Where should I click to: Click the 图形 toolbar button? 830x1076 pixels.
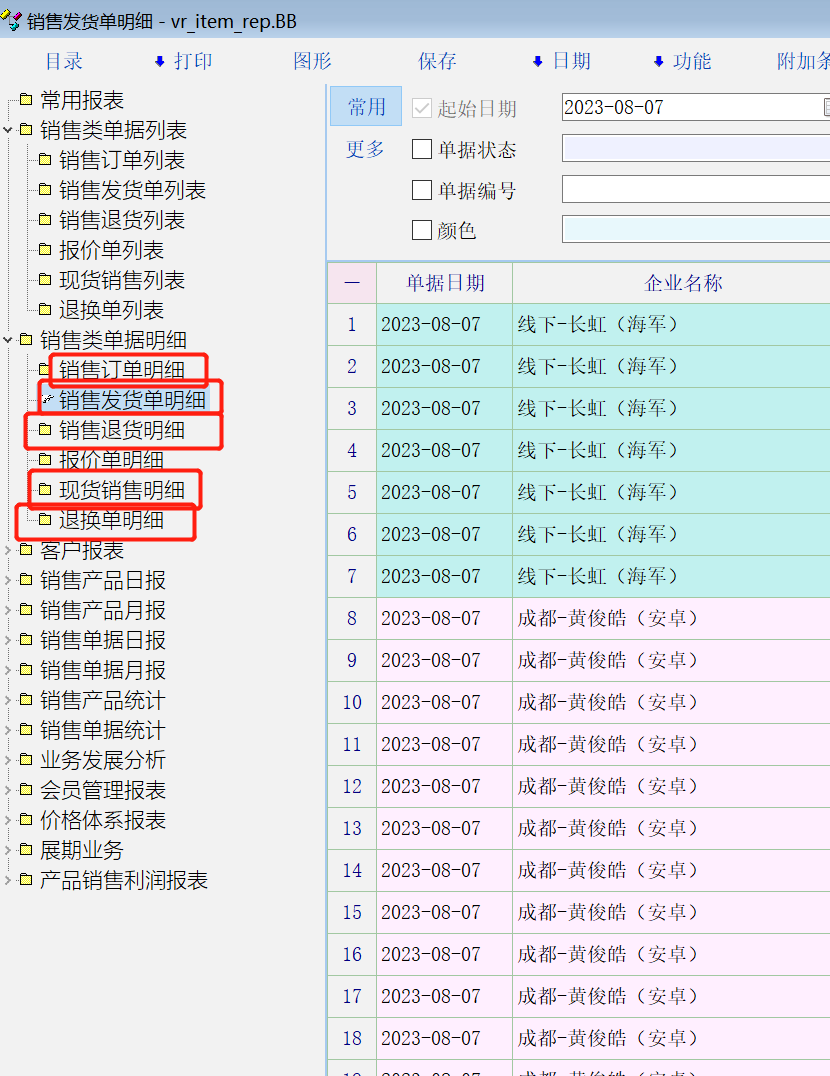click(x=312, y=62)
